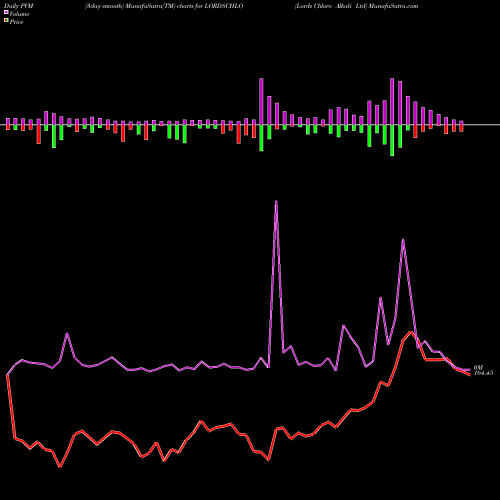
Task: Click '(Lords Chloro Alkali Ltd) MunafaSutra.com' text
Action: coord(356,6)
